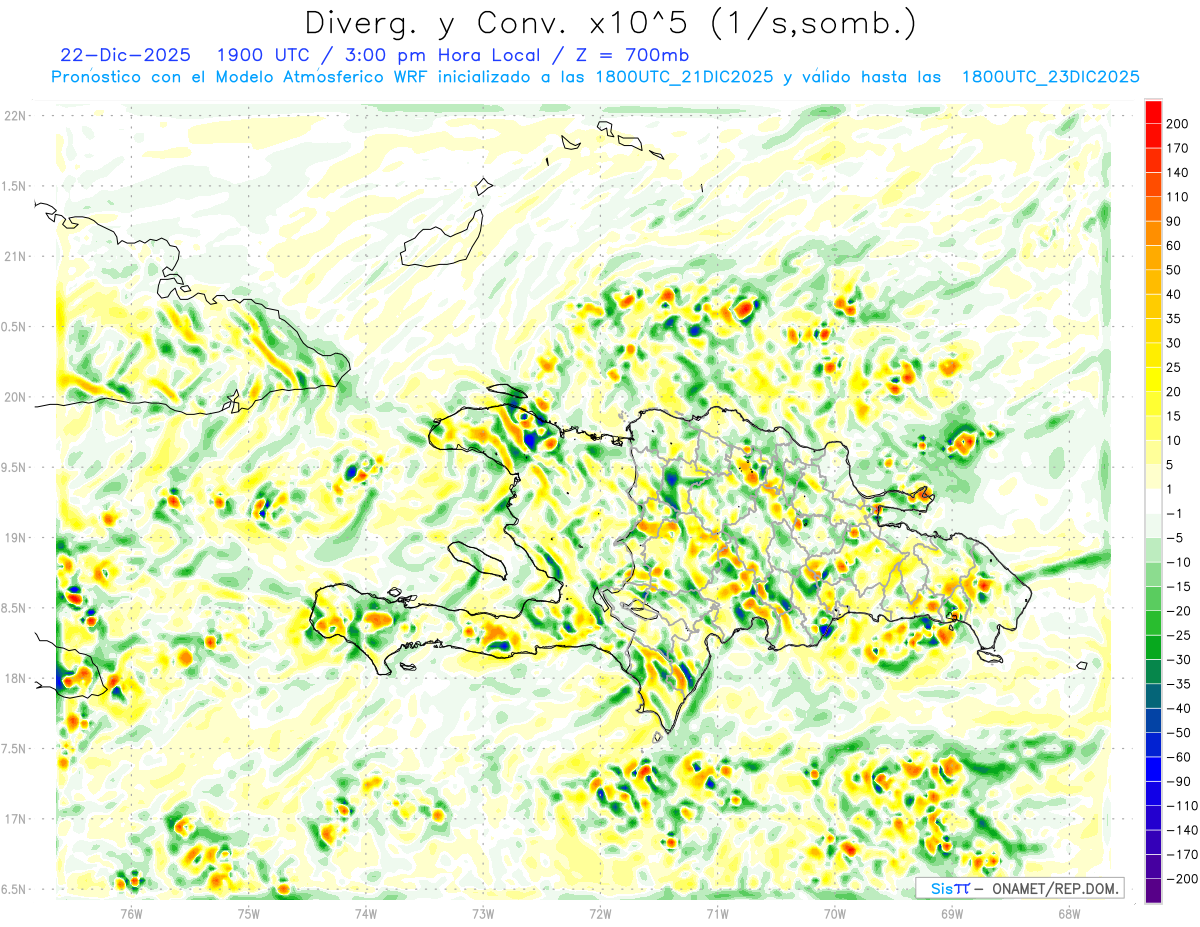Click the positive "140" color scale value

[1178, 173]
